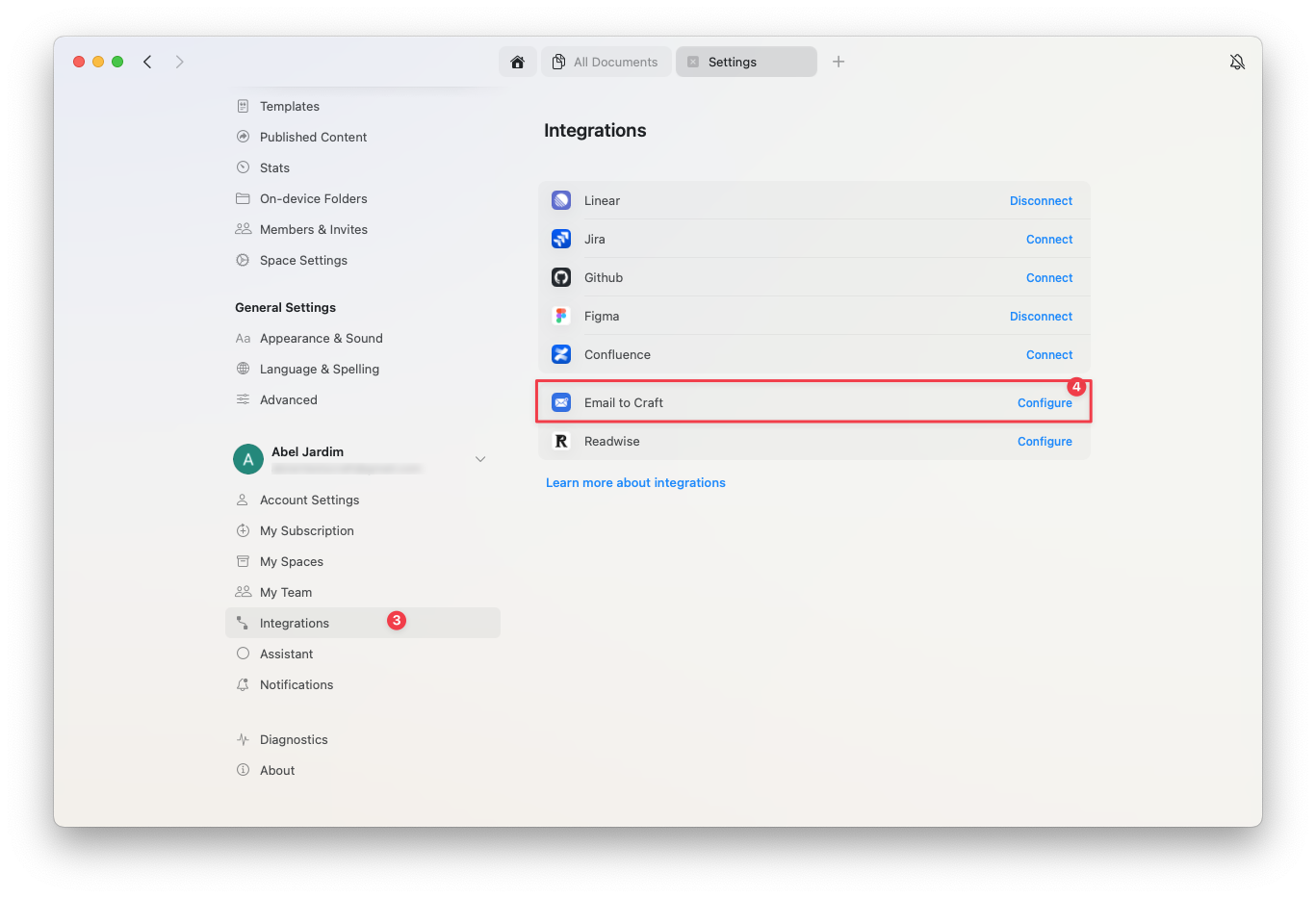This screenshot has height=898, width=1316.
Task: Go back with the left arrow
Action: coord(147,62)
